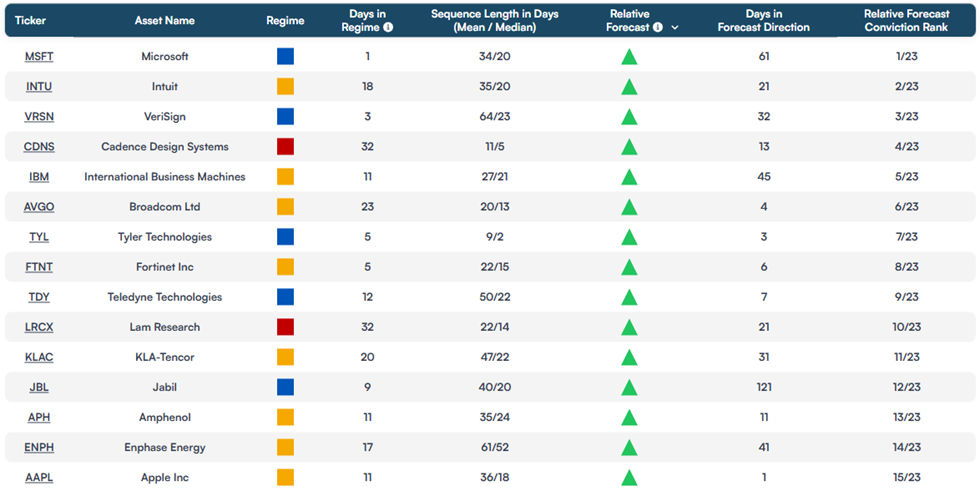Open the JBL ticker link
980x492 pixels.
point(39,387)
